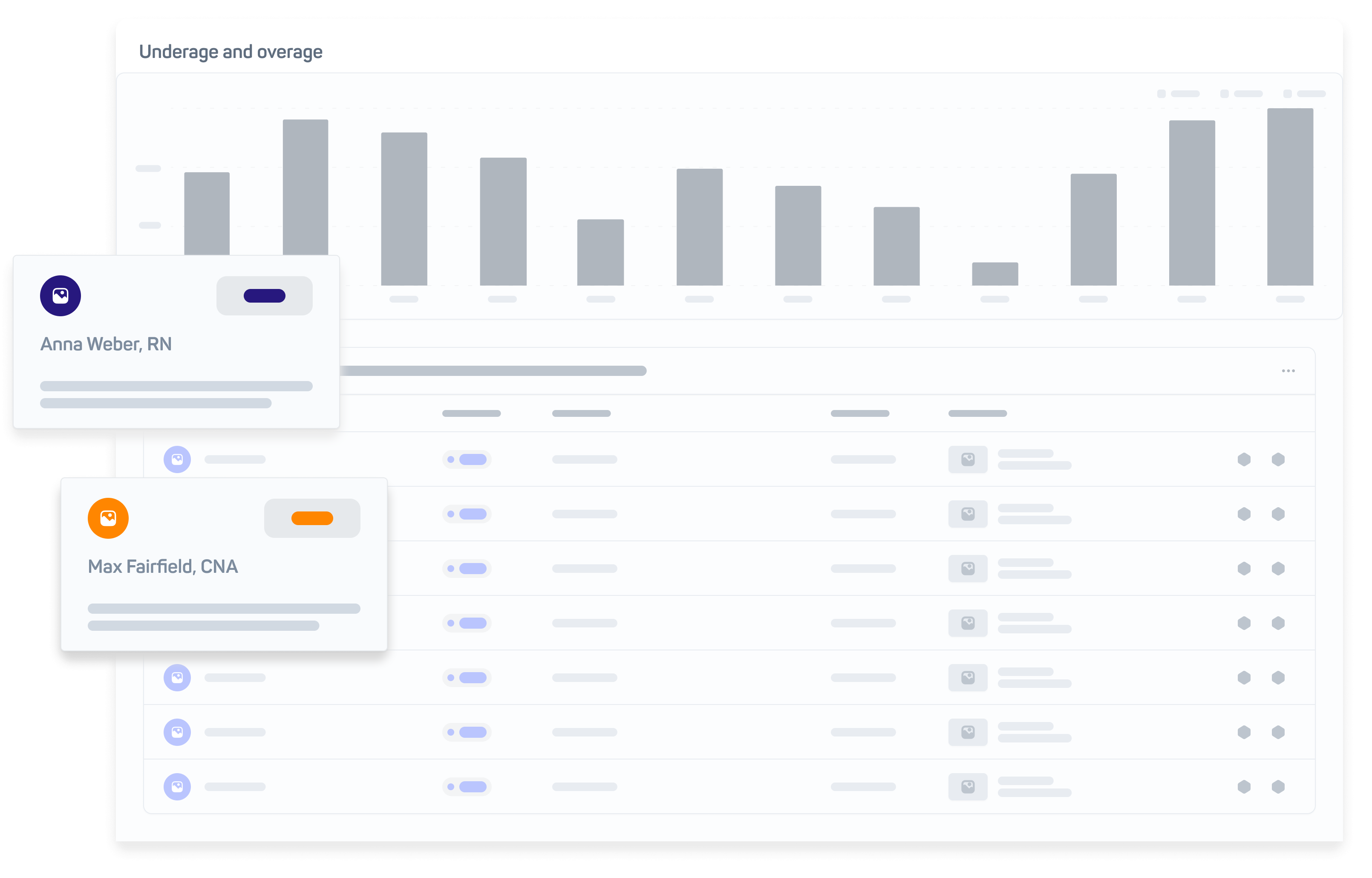Toggle the status pill in third table row
Screen dimensions: 1372x878
(x=467, y=569)
